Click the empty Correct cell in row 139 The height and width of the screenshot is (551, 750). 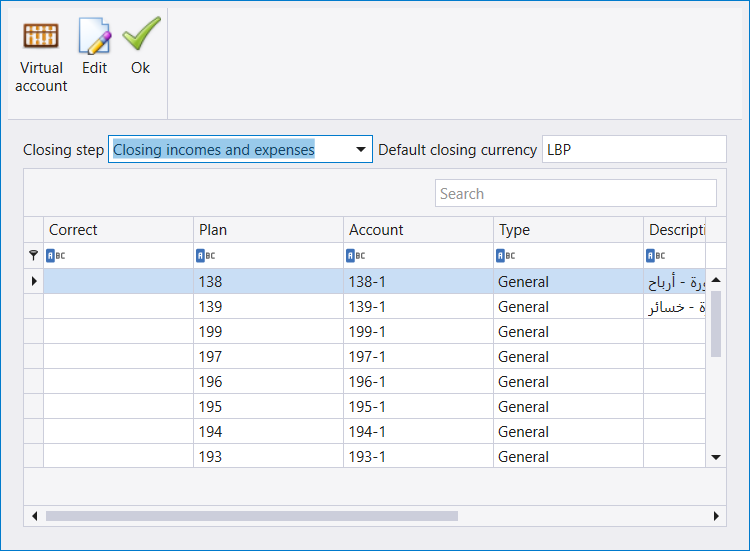pyautogui.click(x=119, y=306)
